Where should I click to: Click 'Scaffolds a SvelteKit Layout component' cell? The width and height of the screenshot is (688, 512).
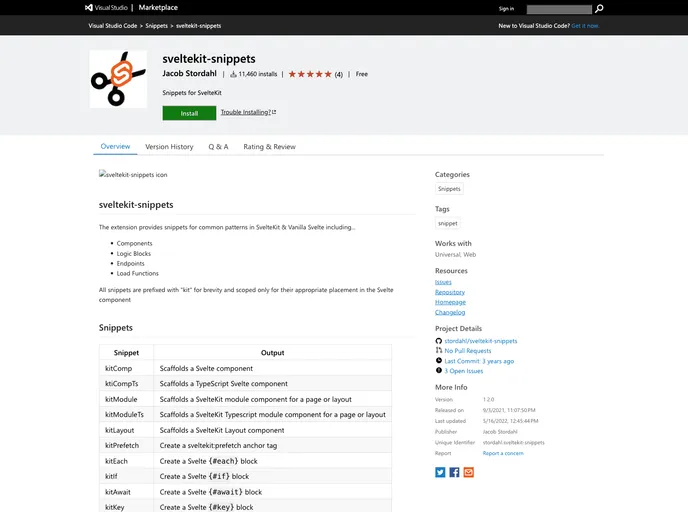272,430
